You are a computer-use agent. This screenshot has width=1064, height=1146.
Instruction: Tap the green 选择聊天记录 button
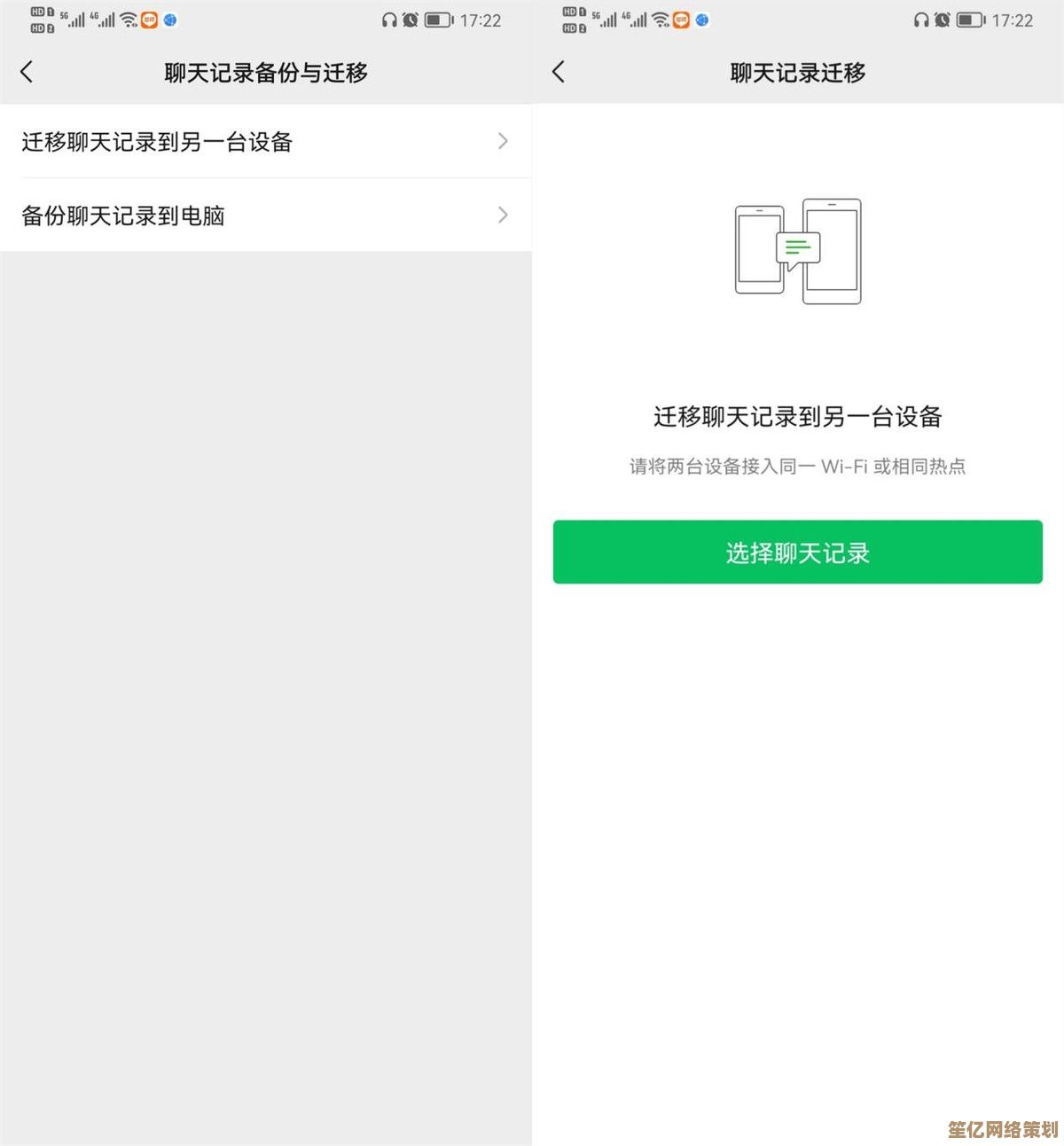coord(798,552)
